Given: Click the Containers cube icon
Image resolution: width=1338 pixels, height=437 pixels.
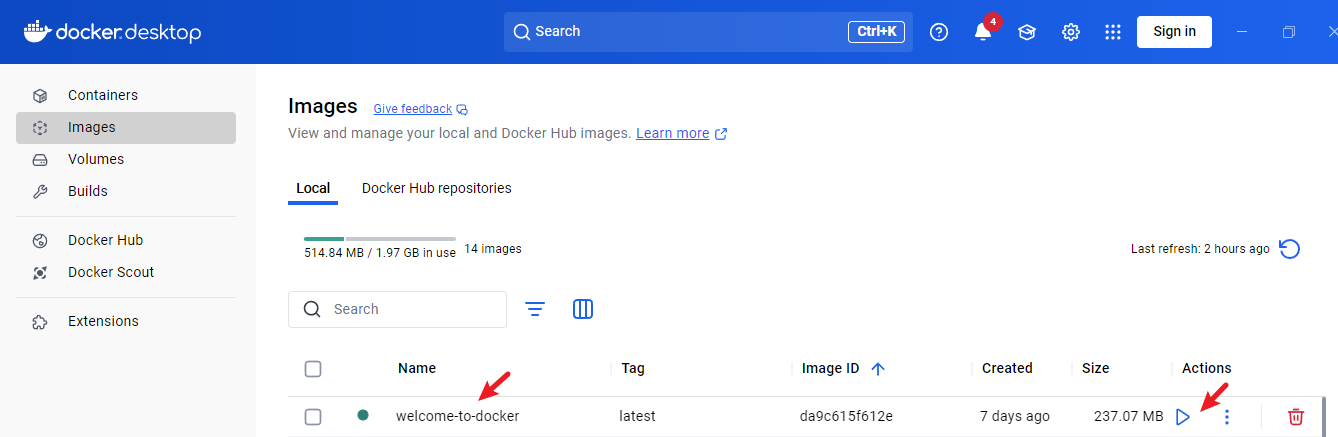Looking at the screenshot, I should pyautogui.click(x=40, y=96).
